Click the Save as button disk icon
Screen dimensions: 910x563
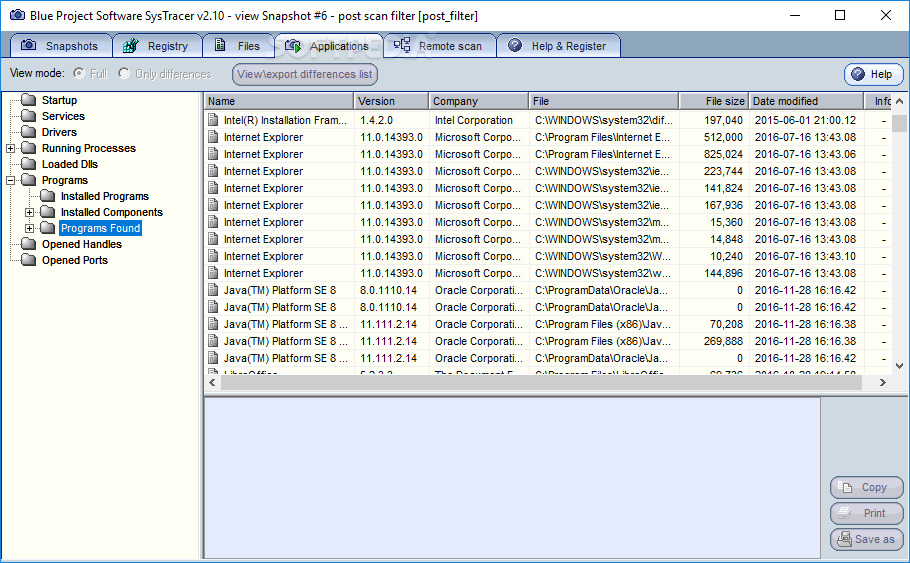tap(844, 539)
